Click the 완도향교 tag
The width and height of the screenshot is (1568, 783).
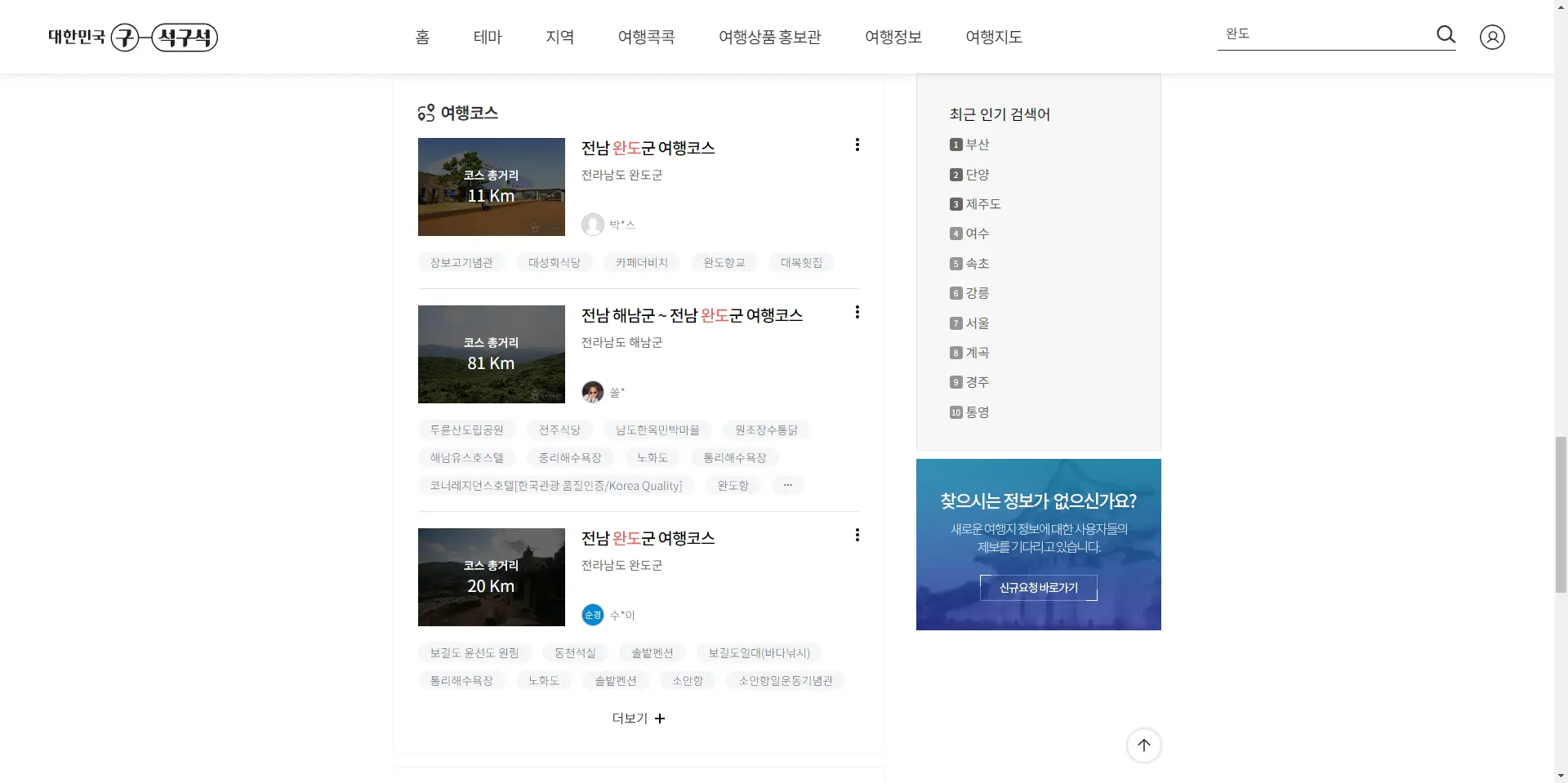(724, 262)
